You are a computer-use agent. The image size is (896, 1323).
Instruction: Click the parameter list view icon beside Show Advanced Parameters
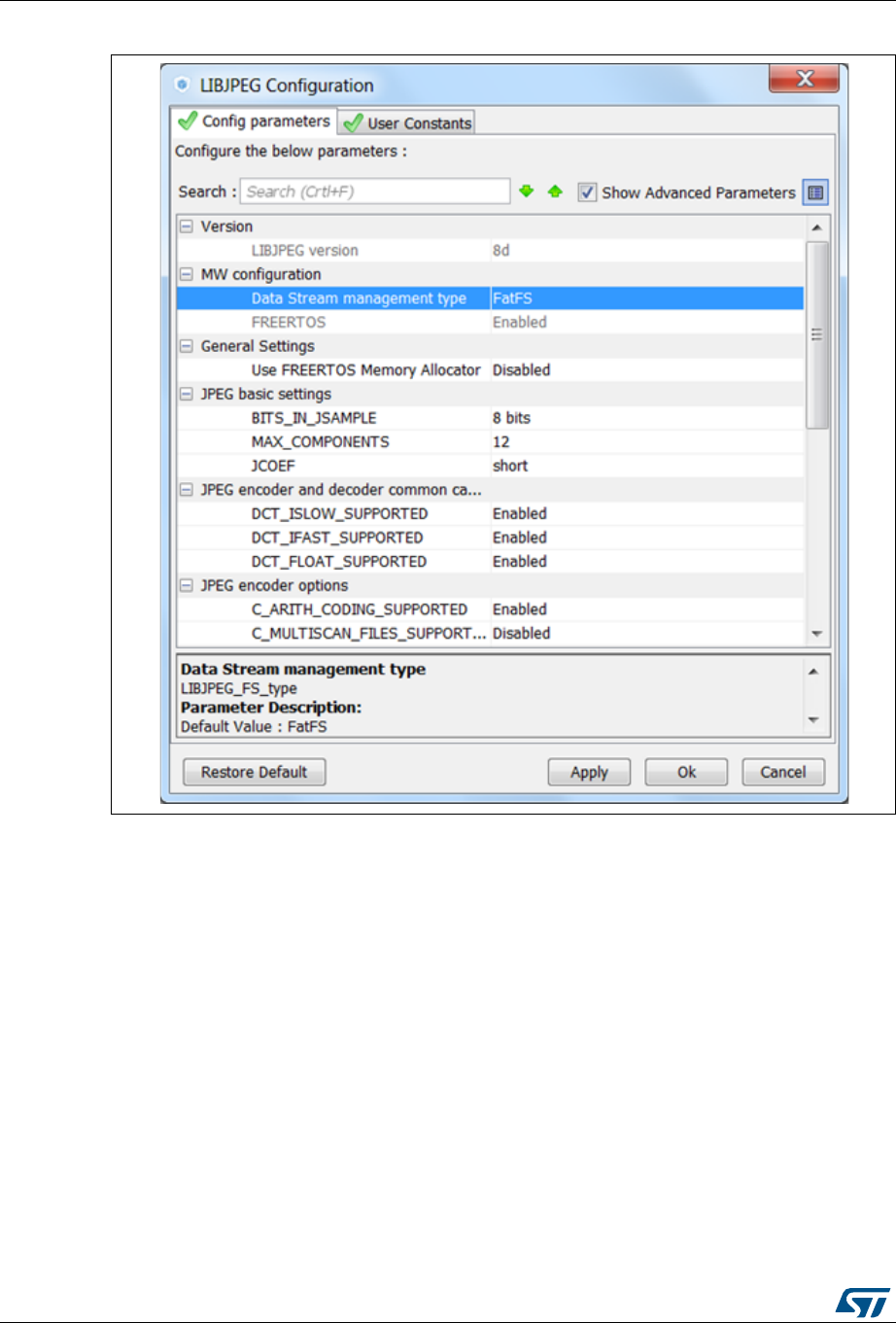pyautogui.click(x=816, y=192)
